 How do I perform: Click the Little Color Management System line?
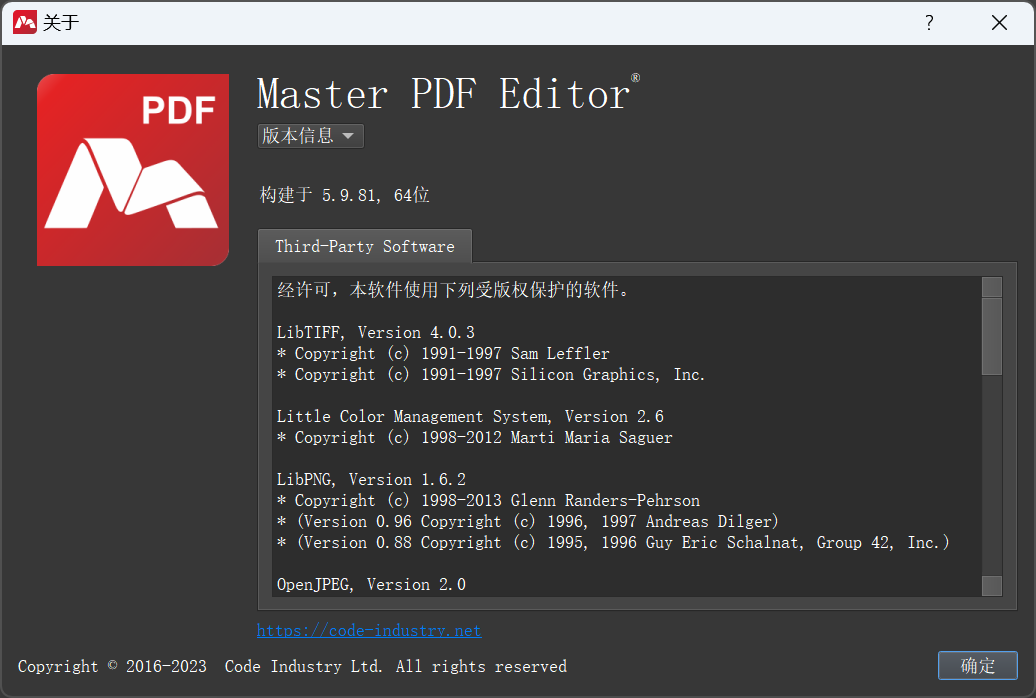470,416
